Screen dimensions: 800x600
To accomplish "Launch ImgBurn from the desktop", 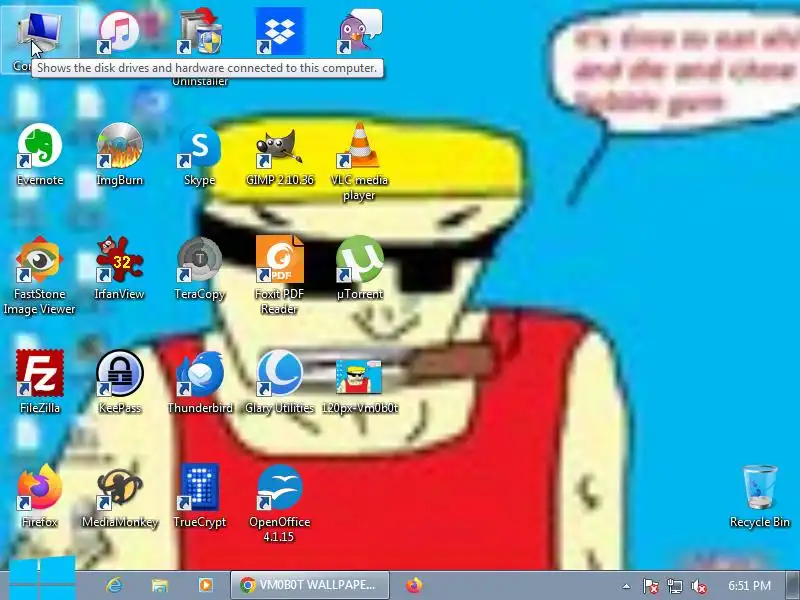I will [x=119, y=156].
